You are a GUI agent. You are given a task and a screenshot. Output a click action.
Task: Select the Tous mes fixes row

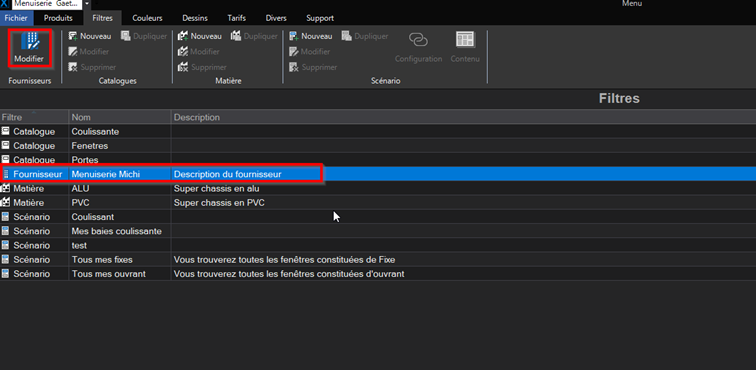pos(378,260)
